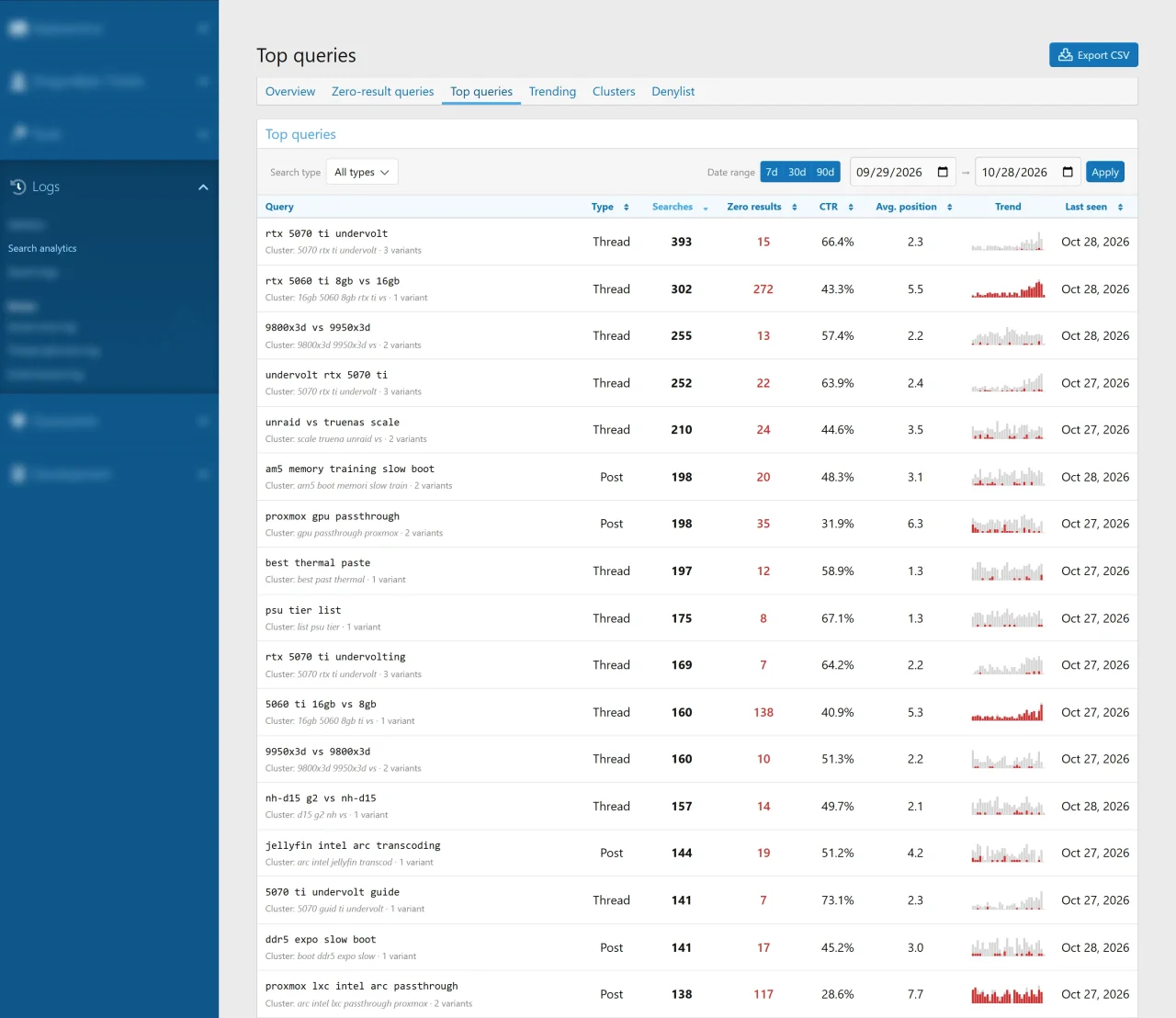This screenshot has height=1018, width=1176.
Task: Open the Search type All types dropdown
Action: [x=362, y=172]
